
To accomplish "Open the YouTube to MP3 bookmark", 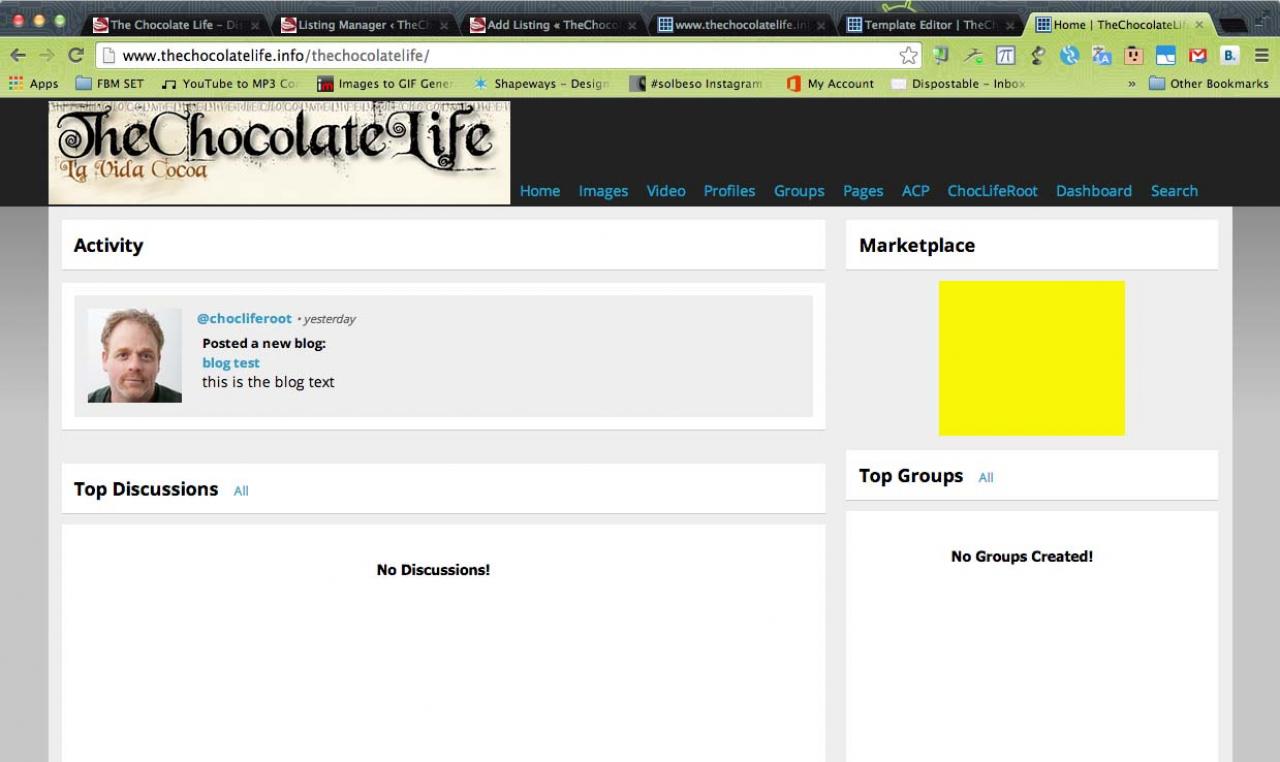I will (229, 84).
